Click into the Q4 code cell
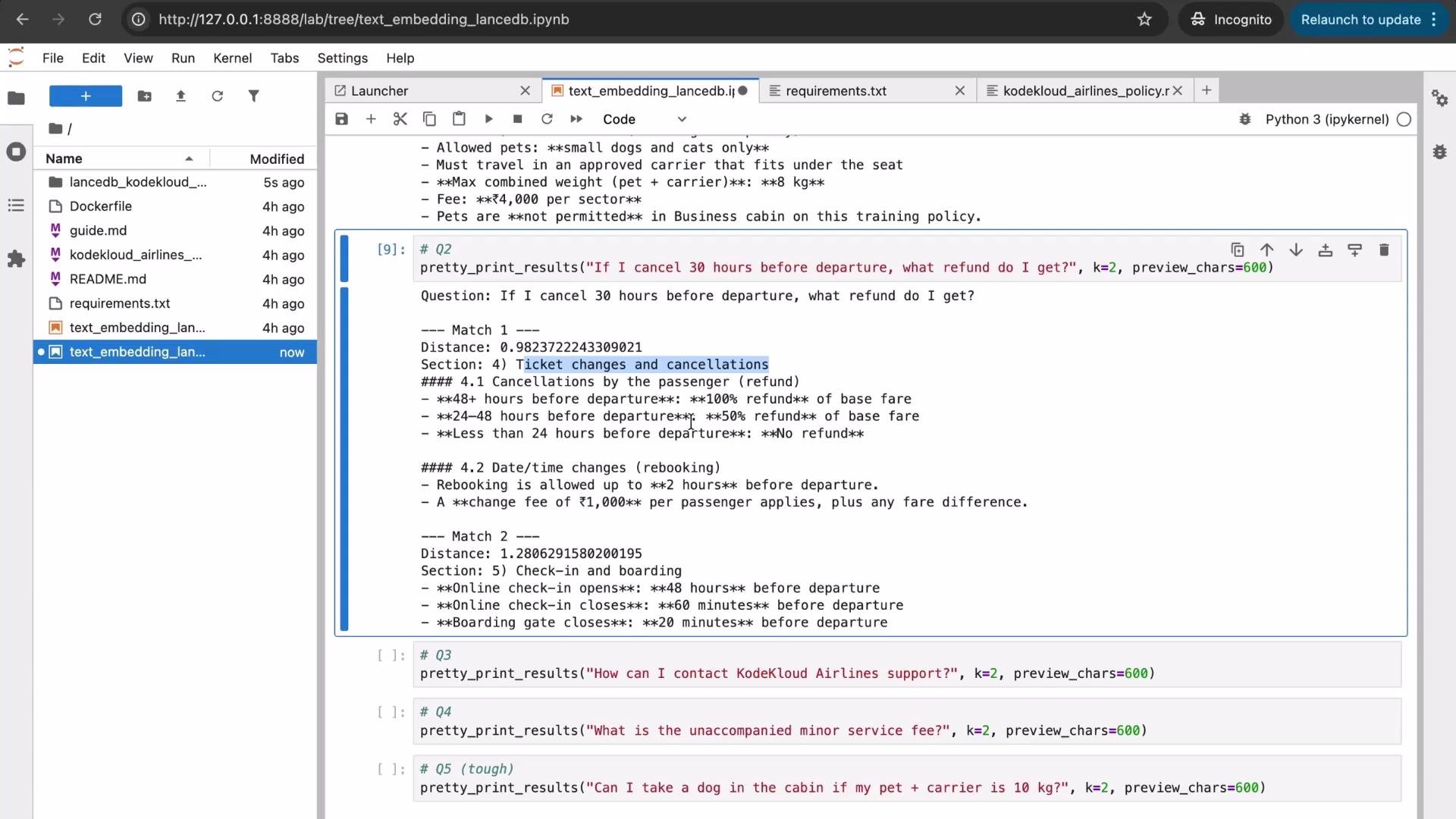The height and width of the screenshot is (819, 1456). pyautogui.click(x=907, y=721)
